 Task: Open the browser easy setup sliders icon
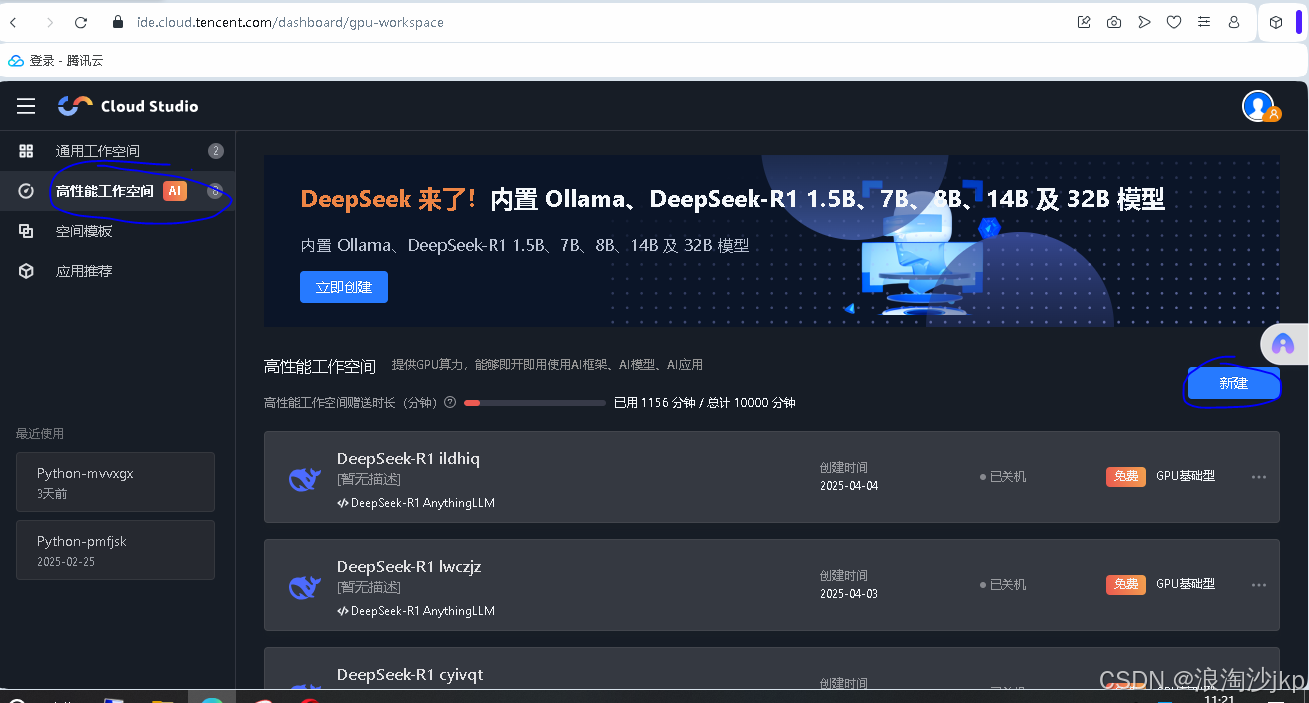pyautogui.click(x=1204, y=22)
